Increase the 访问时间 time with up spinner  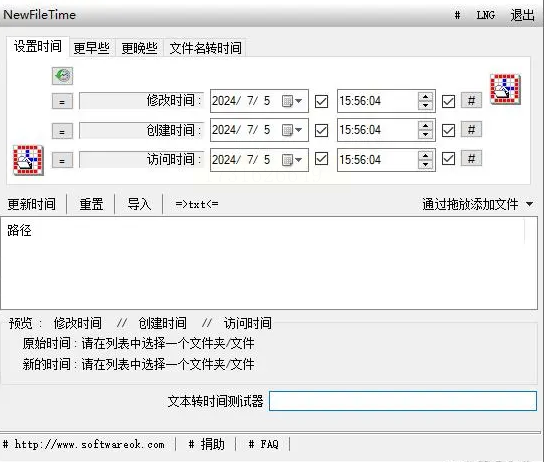click(x=425, y=155)
